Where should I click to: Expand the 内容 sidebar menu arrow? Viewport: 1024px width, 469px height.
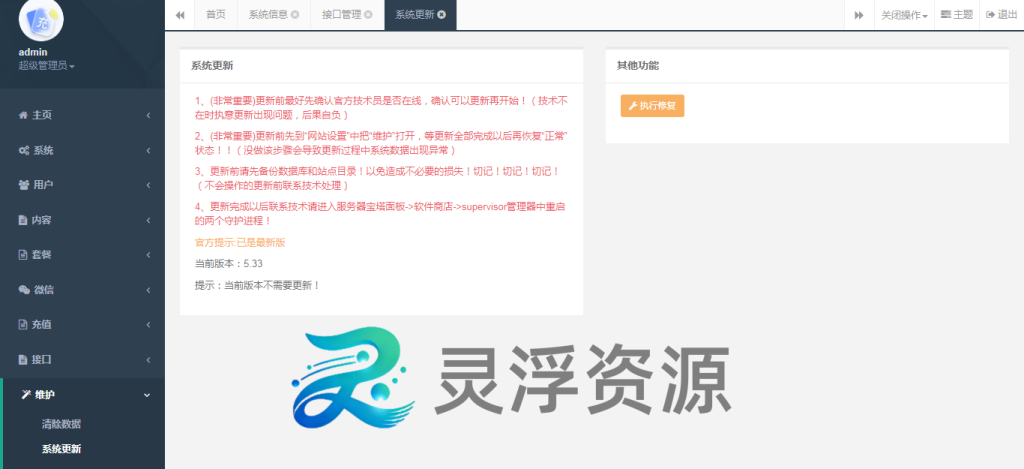[148, 220]
